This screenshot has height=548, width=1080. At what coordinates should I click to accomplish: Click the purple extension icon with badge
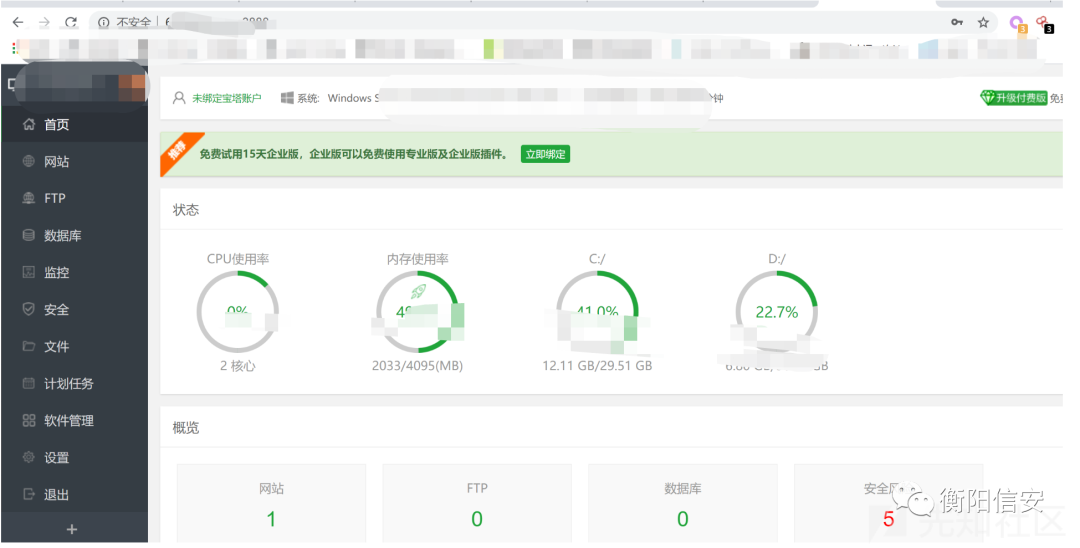coord(1017,23)
